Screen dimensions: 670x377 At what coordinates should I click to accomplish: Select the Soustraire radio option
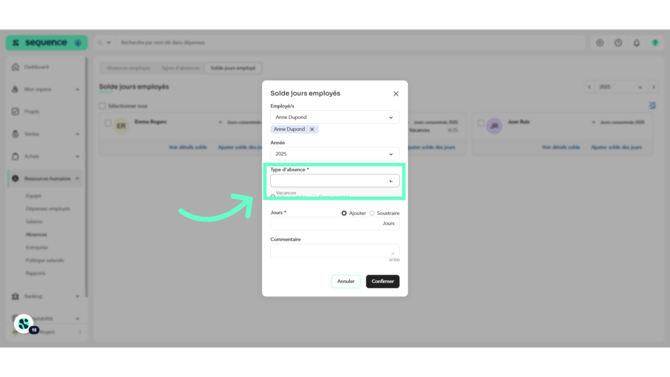tap(372, 213)
